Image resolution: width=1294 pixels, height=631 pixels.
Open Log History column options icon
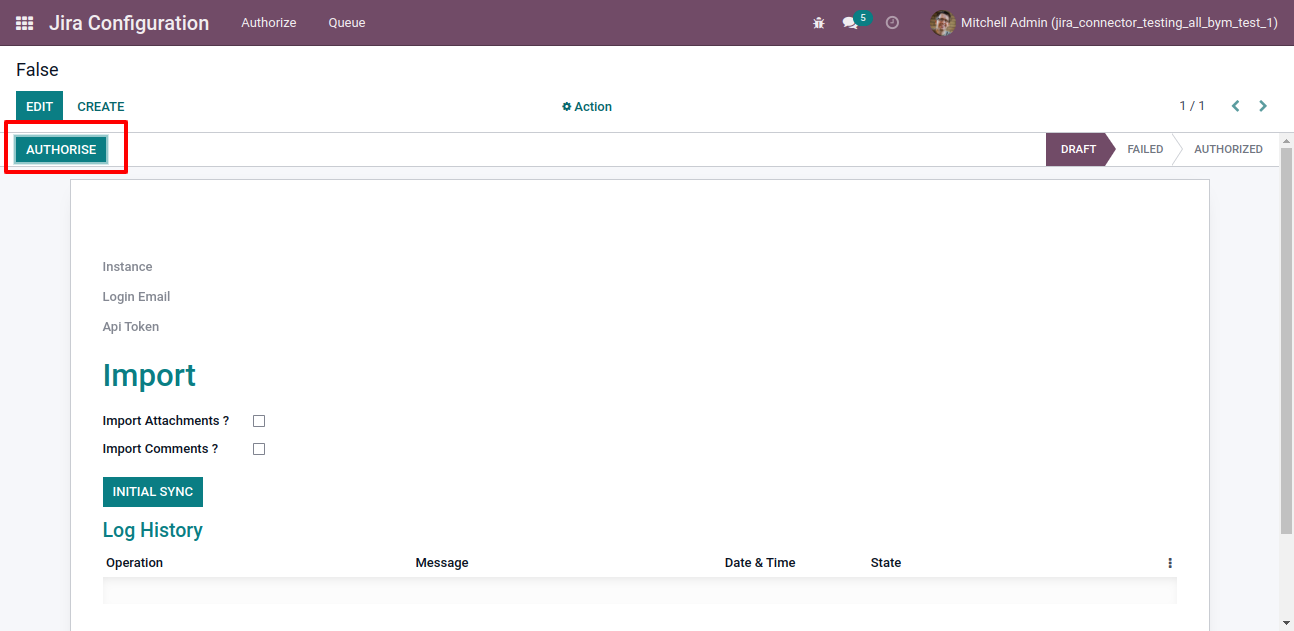[x=1170, y=563]
